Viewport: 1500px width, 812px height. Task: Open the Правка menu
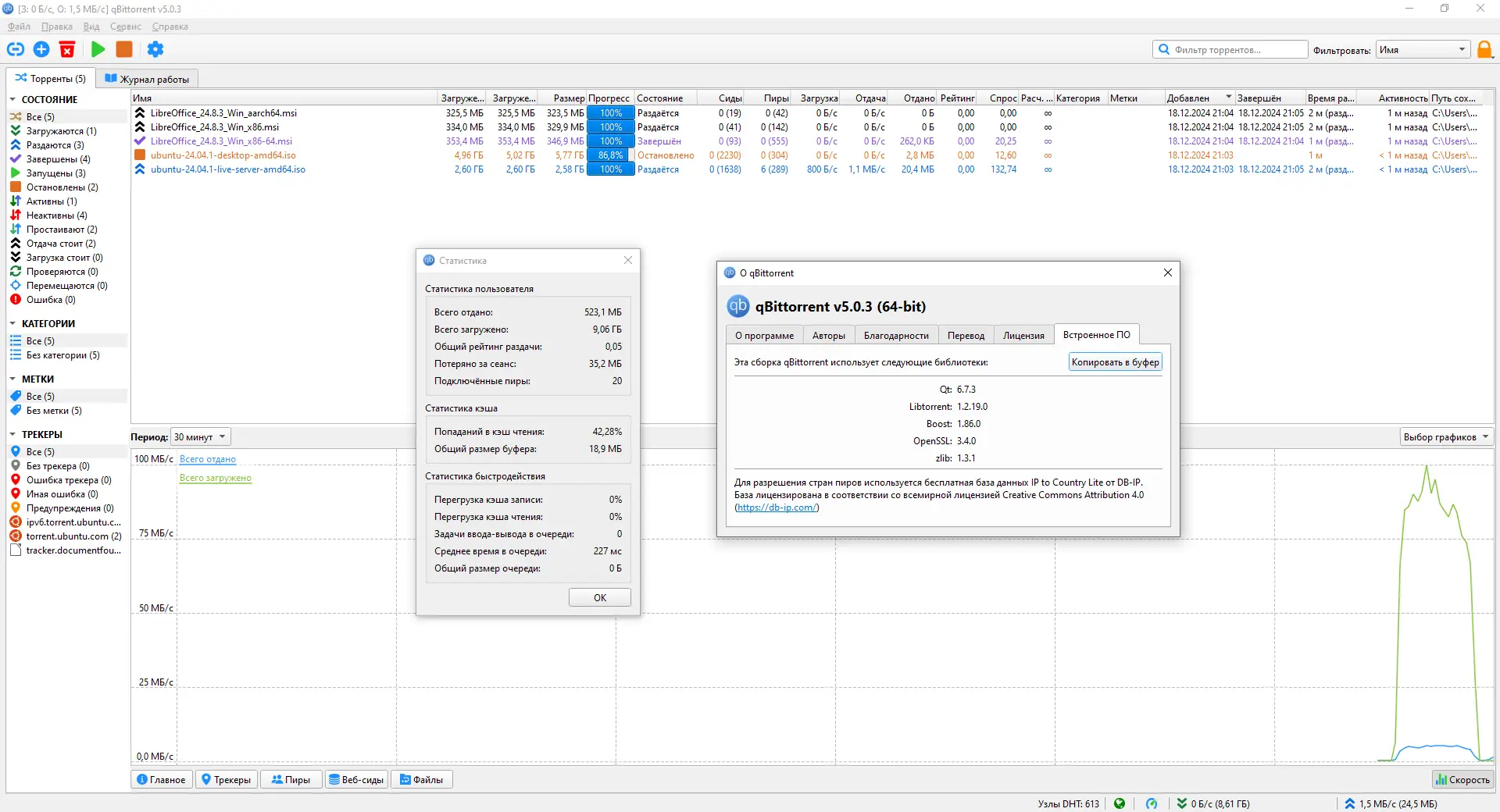pyautogui.click(x=57, y=27)
